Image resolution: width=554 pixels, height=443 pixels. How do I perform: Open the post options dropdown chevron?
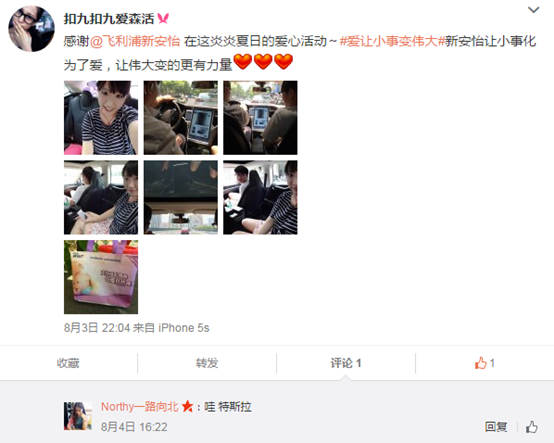[x=533, y=10]
